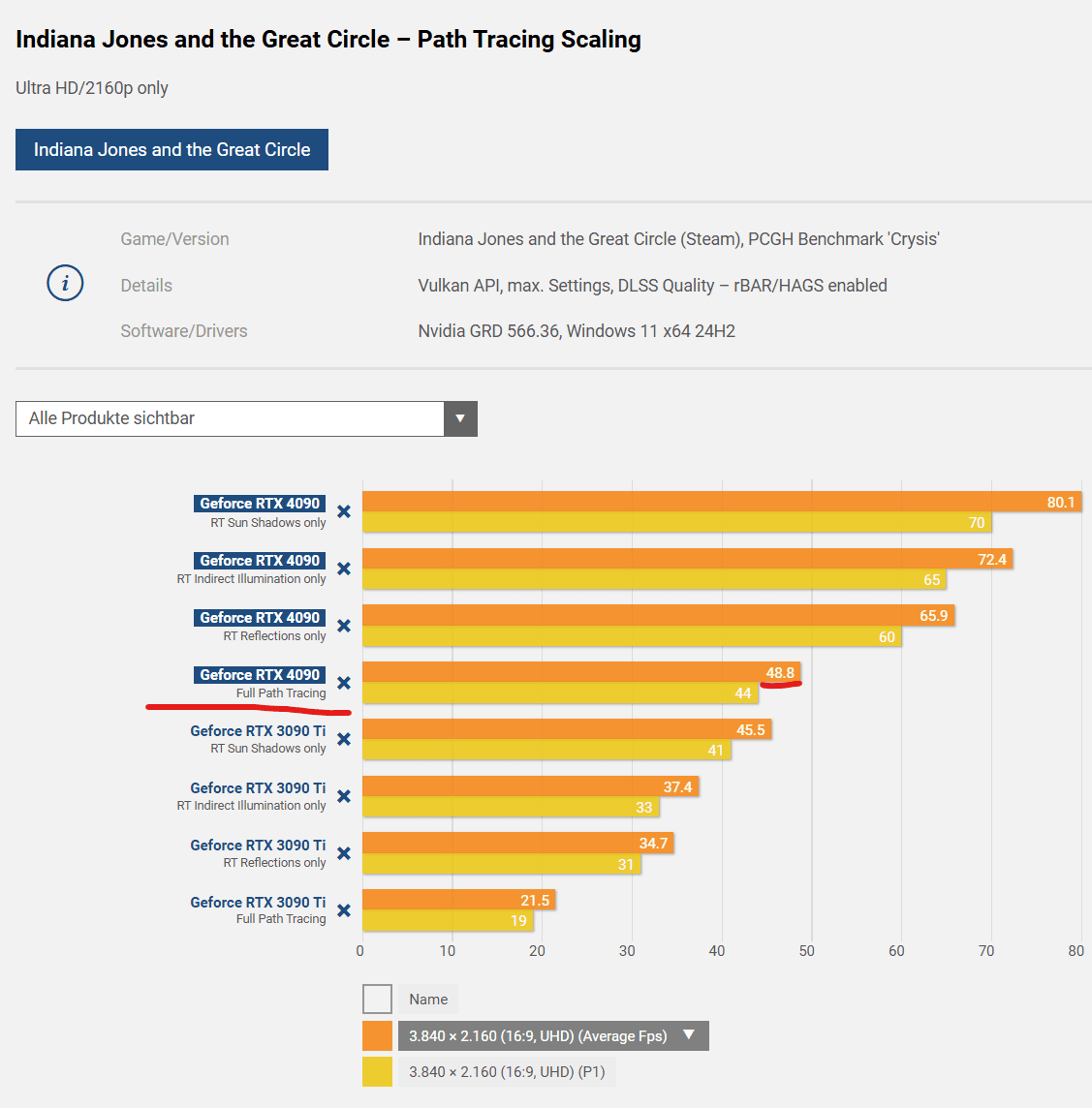Open the Alle Produkte sichtbar dropdown
This screenshot has width=1092, height=1108.
246,418
